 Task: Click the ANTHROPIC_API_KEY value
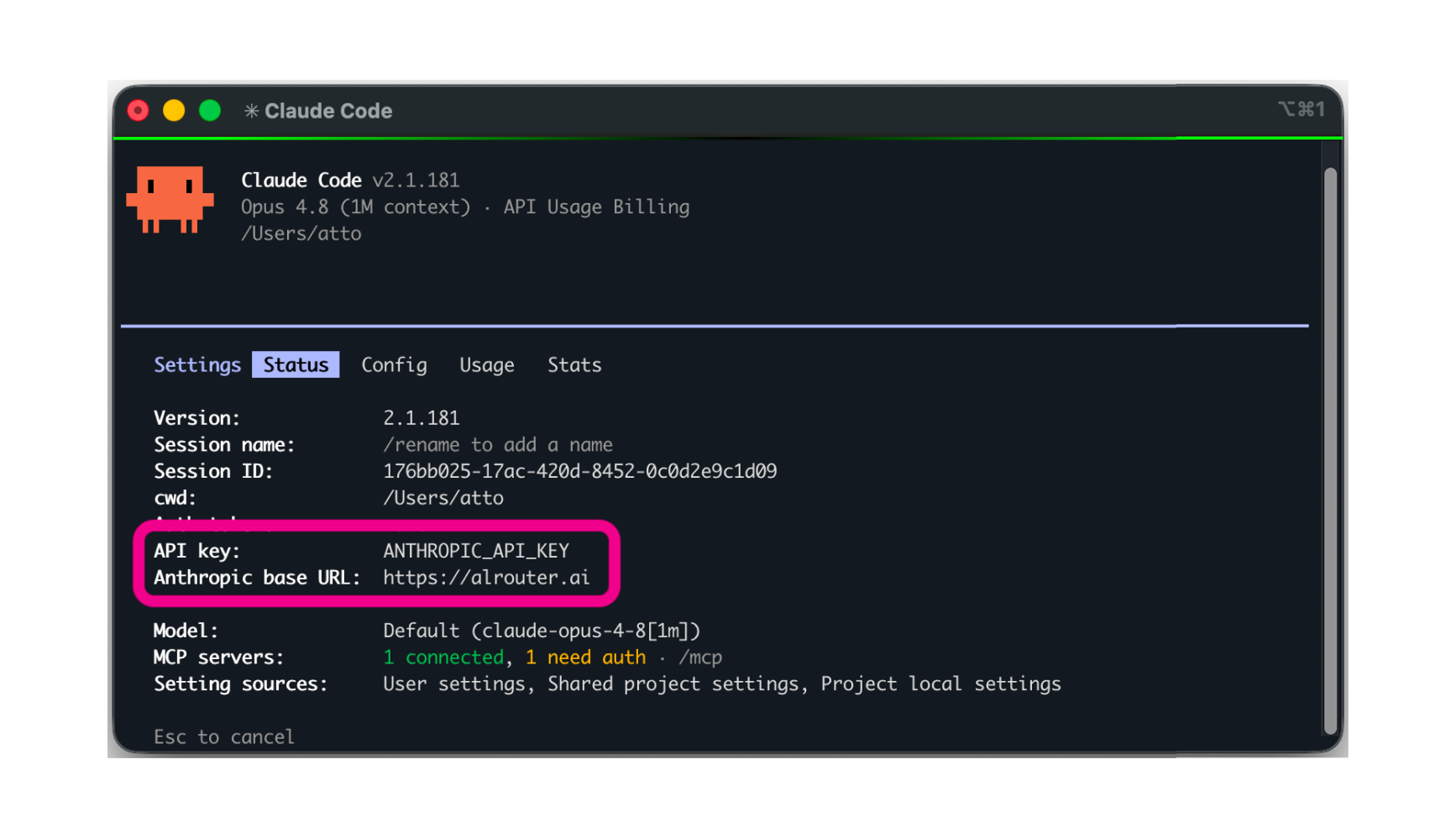[x=476, y=551]
